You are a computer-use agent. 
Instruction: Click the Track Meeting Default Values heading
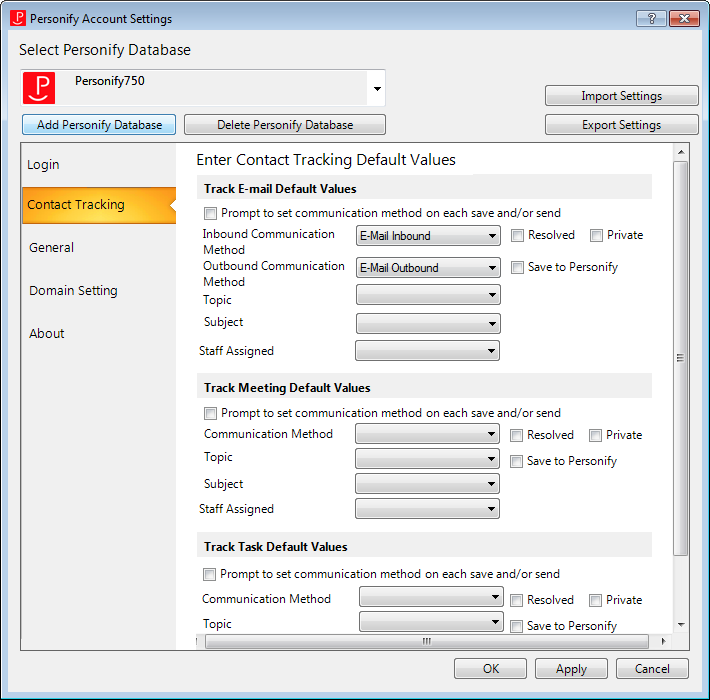[x=287, y=388]
